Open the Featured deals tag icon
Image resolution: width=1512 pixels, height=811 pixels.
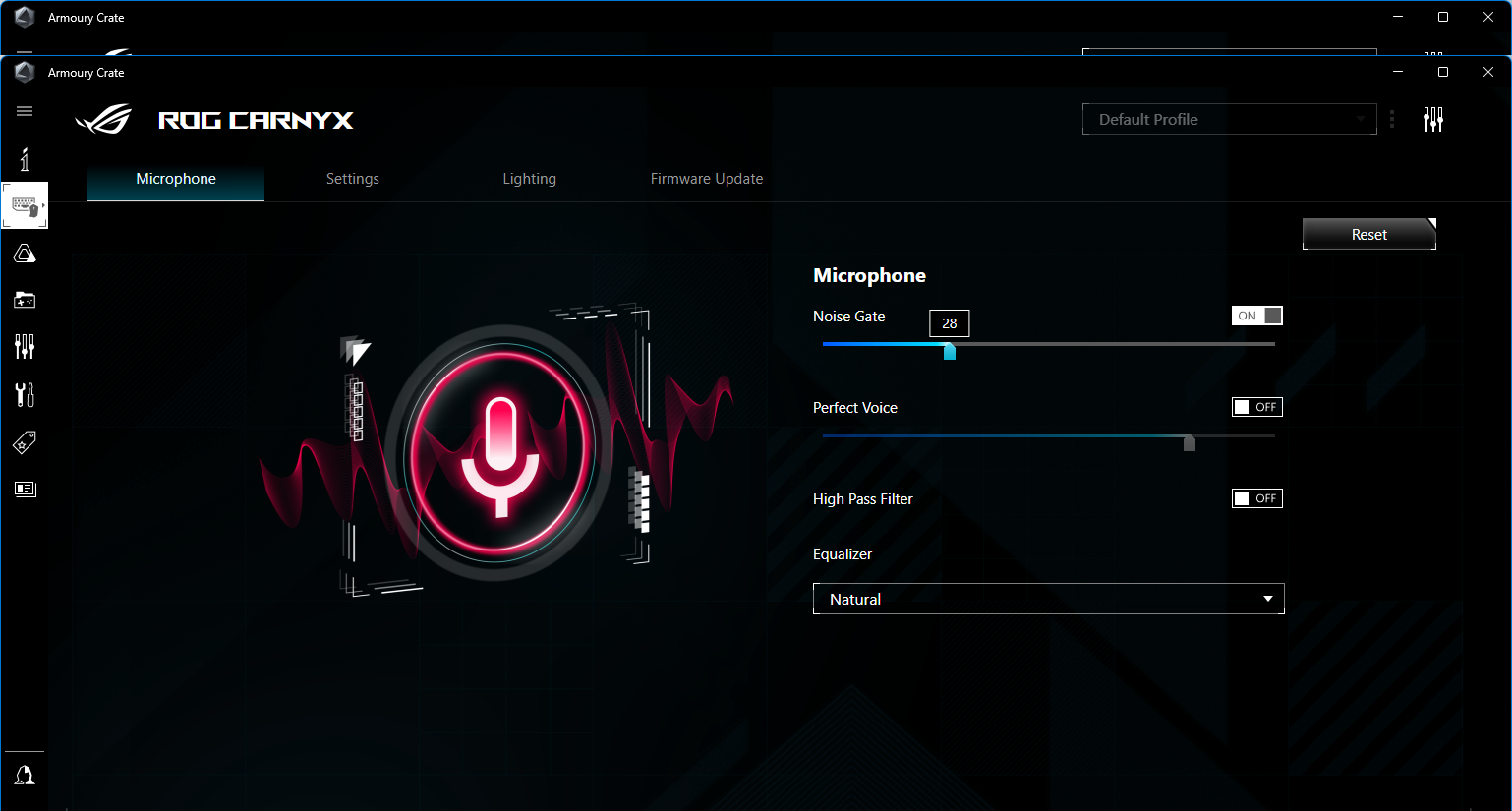click(25, 442)
